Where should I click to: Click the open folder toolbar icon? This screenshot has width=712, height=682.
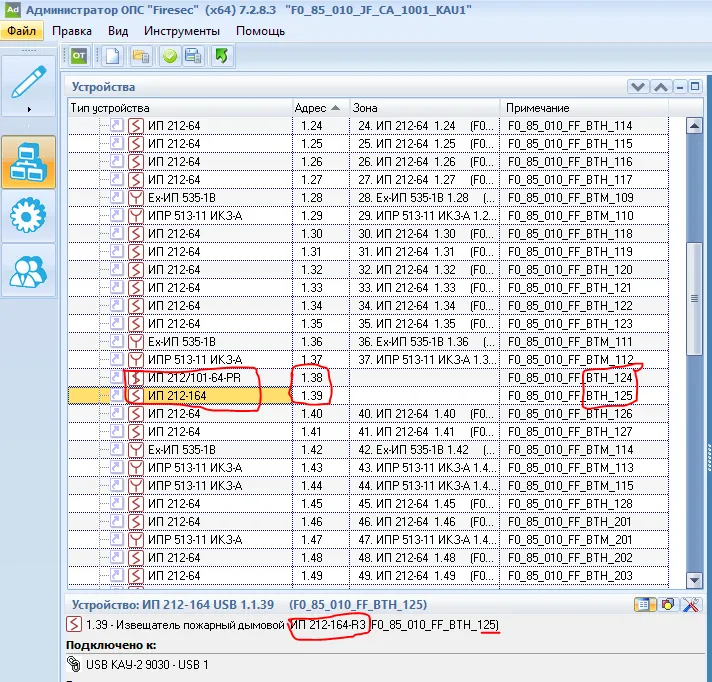(x=141, y=56)
